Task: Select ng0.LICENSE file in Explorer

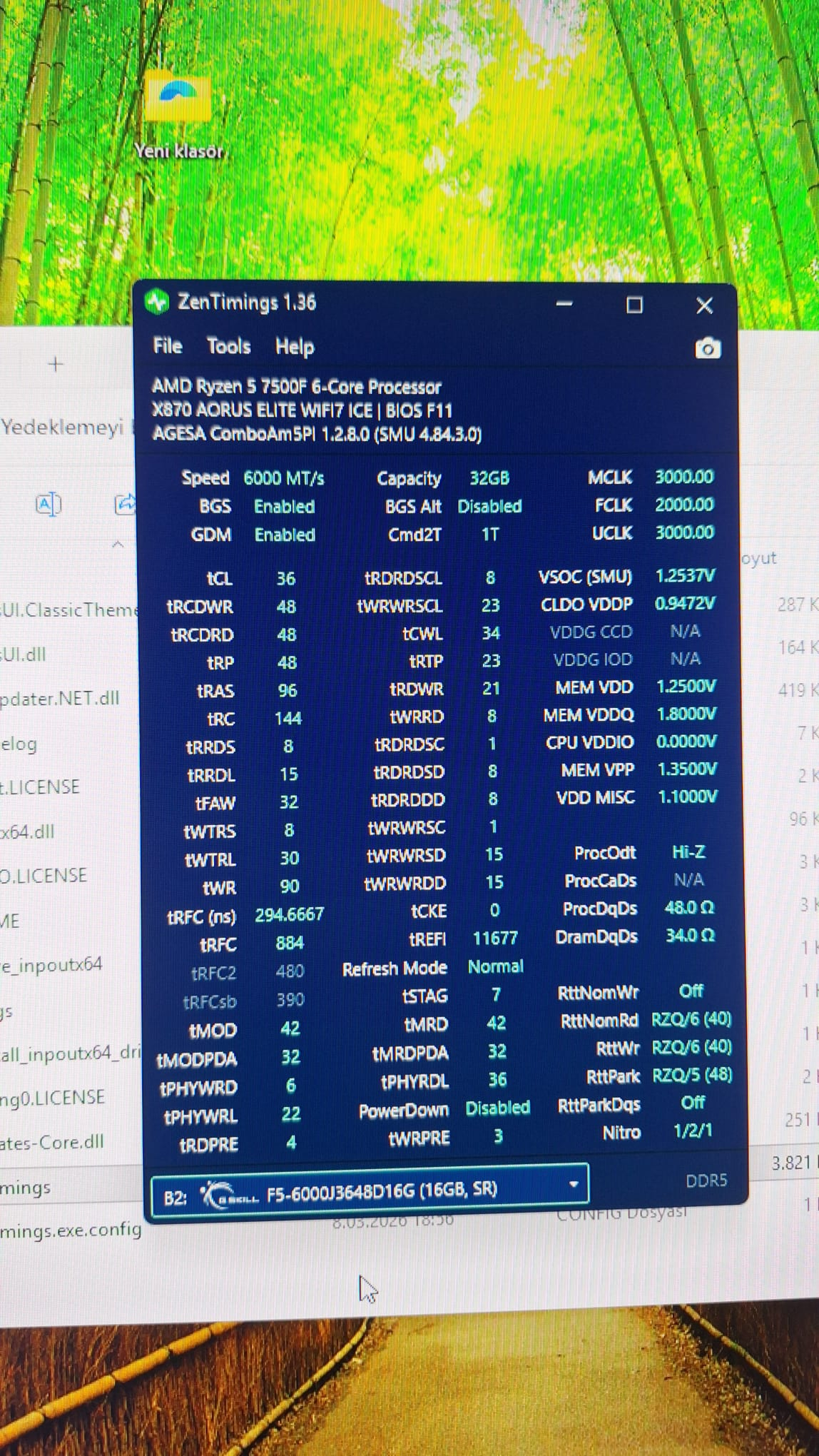Action: click(53, 1097)
